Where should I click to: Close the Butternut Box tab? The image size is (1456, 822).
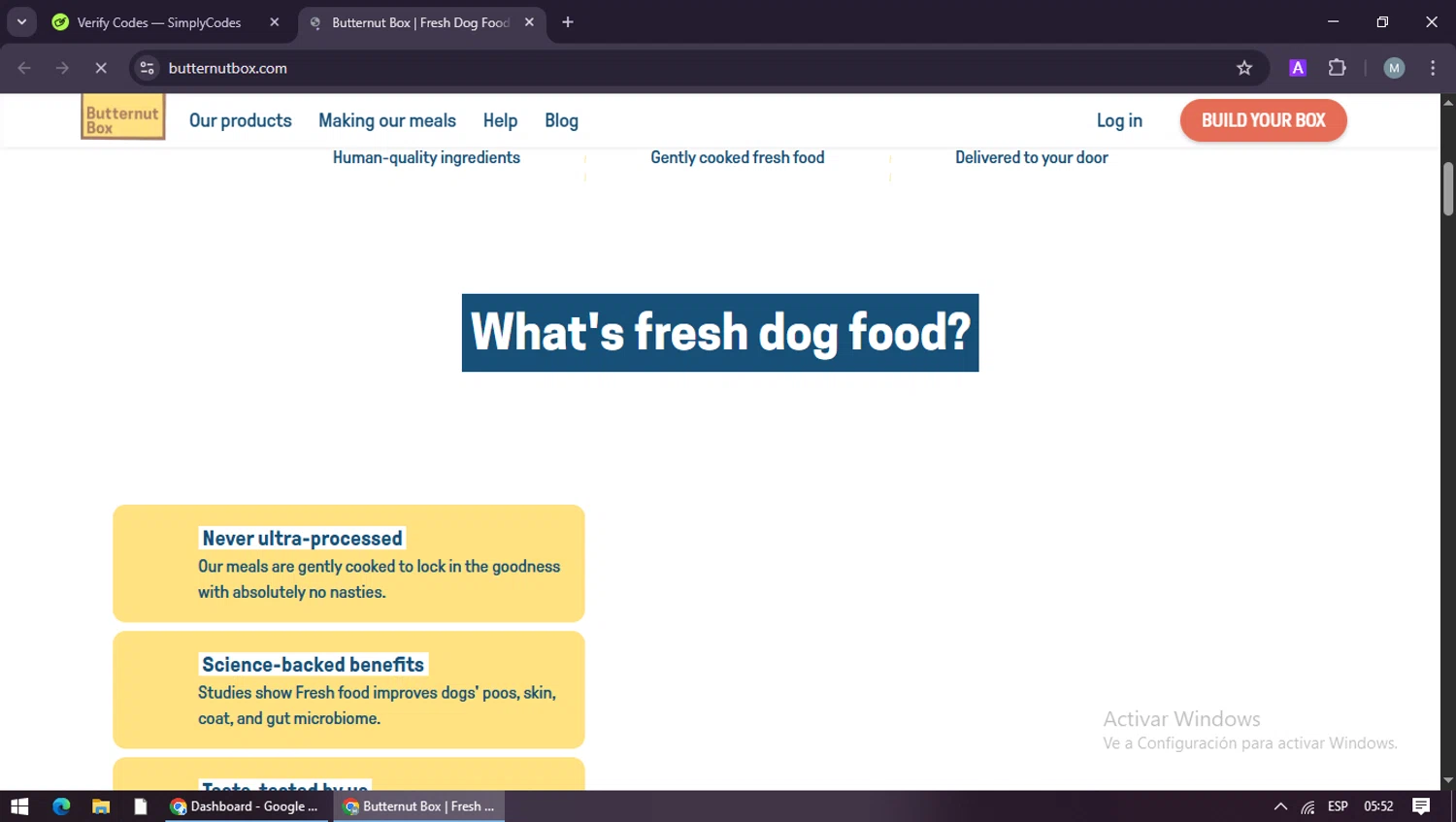point(529,22)
